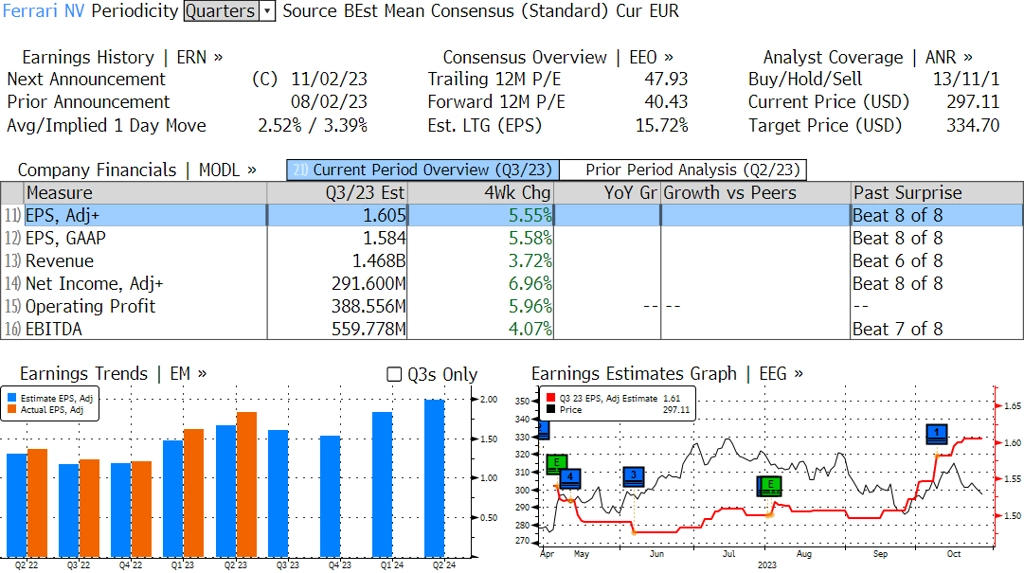This screenshot has height=573, width=1024.
Task: Click Prior Announcement date 08/02/23
Action: [x=329, y=102]
